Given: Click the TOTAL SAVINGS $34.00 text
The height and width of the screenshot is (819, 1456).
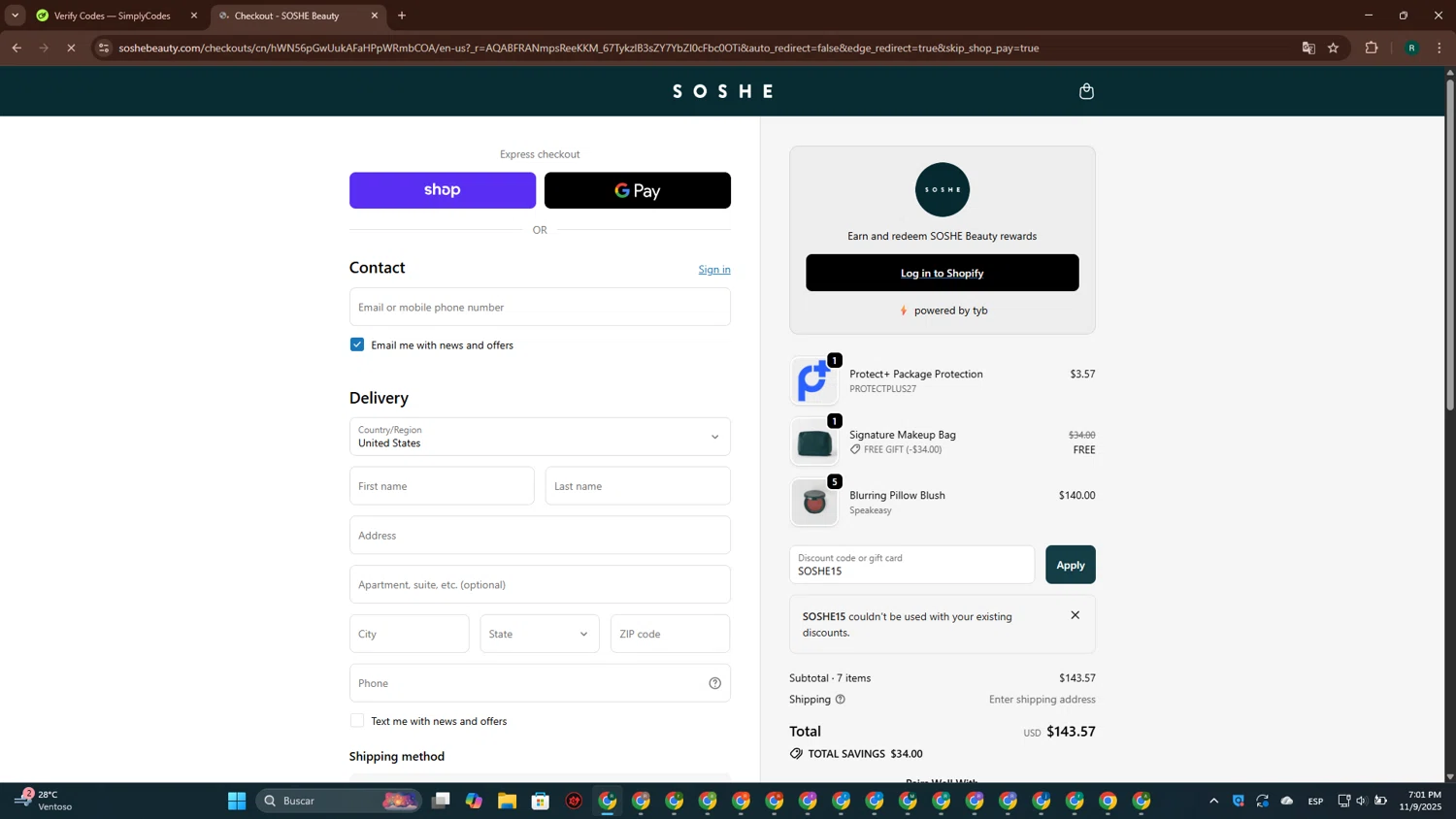Looking at the screenshot, I should (865, 754).
